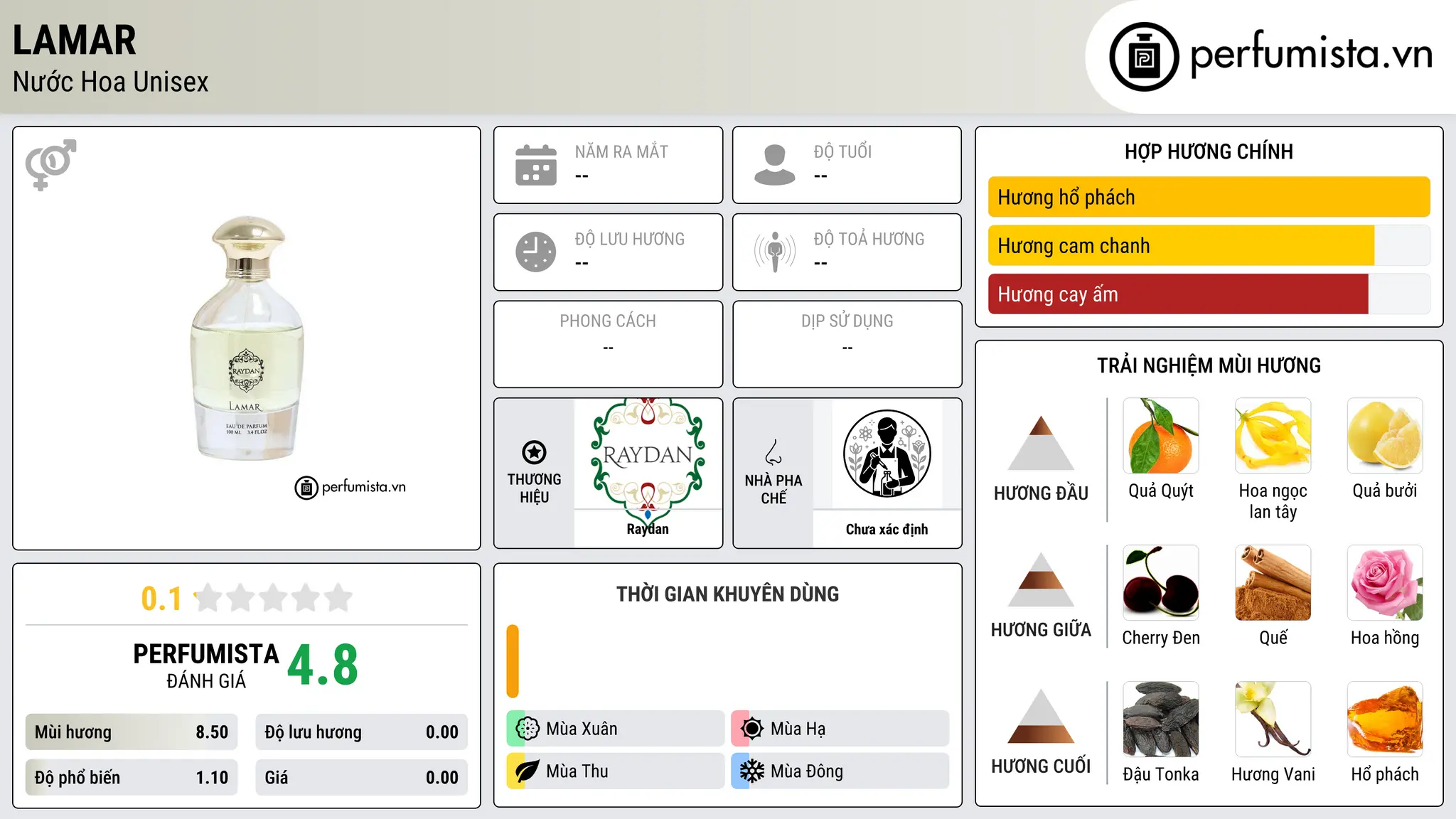Open the Raydan brand name link
Viewport: 1456px width, 819px height.
pos(648,529)
